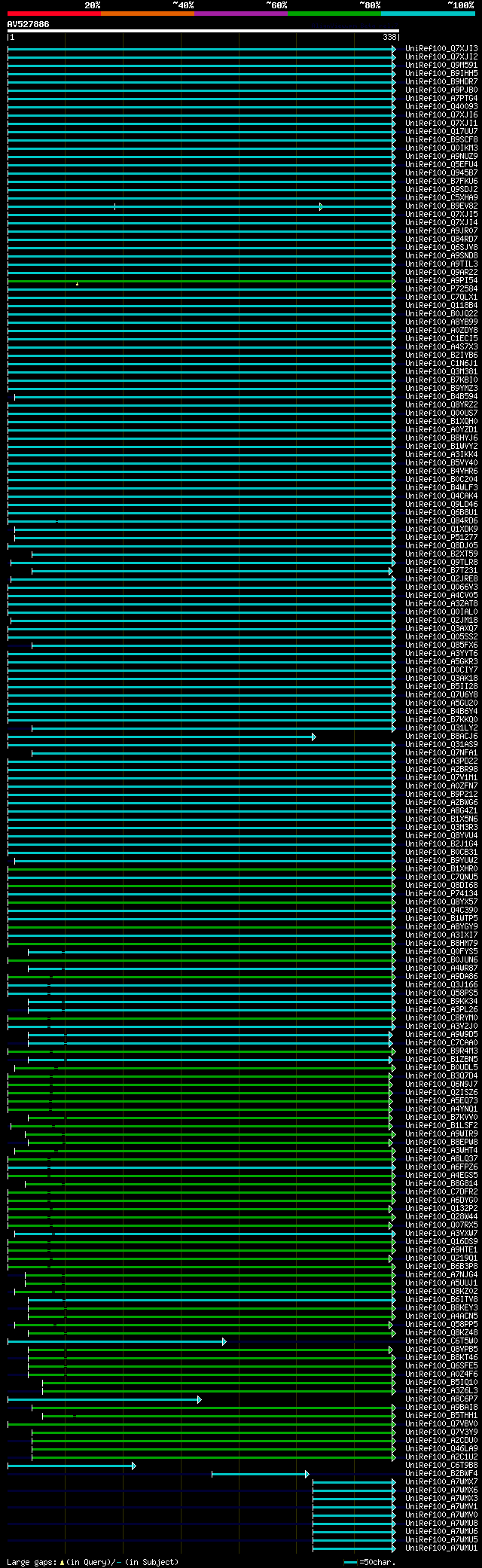Click the cyan ~100% identity legend segment
The image size is (482, 1568).
(x=427, y=13)
